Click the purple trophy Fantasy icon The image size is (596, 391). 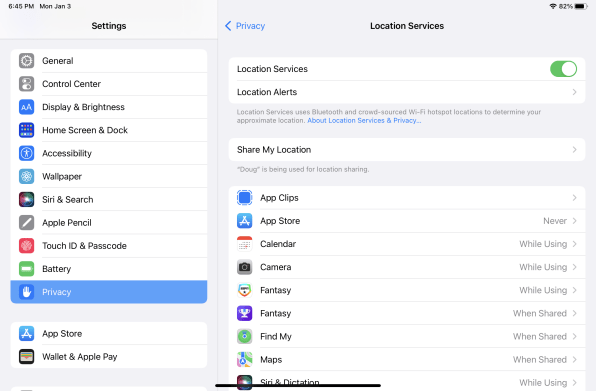pyautogui.click(x=244, y=313)
